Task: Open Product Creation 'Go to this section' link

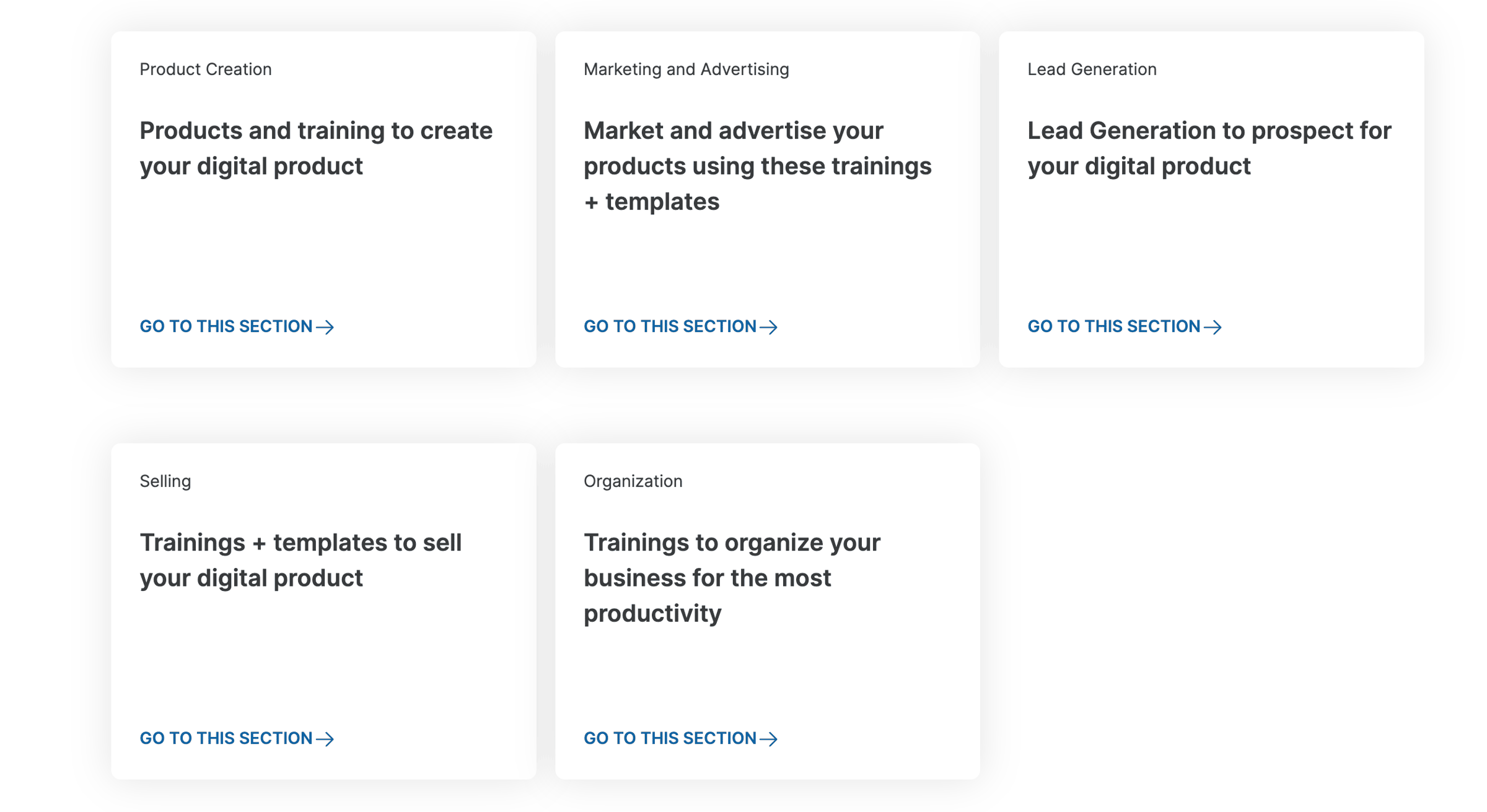Action: (237, 326)
